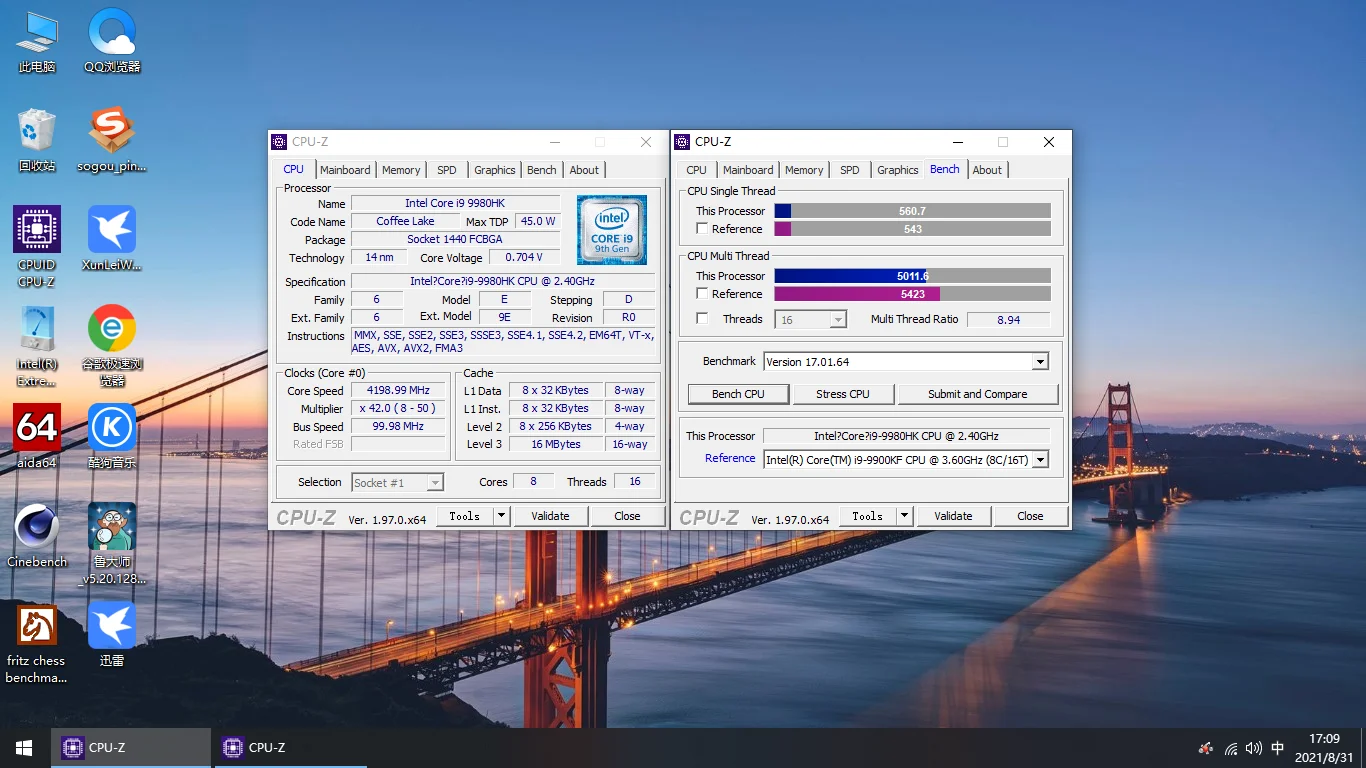Viewport: 1366px width, 768px height.
Task: Select the Intel(R) Extreme desktop icon
Action: [37, 346]
